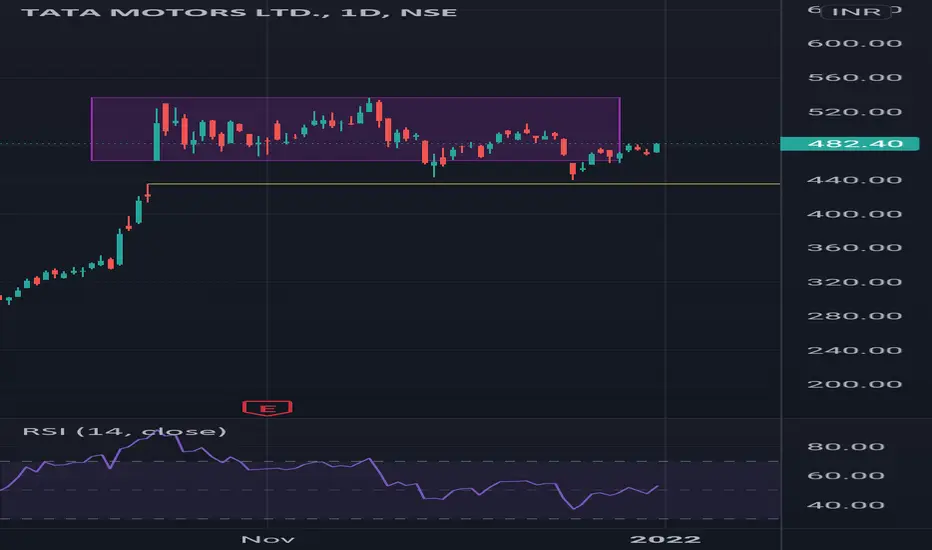The image size is (932, 550).
Task: Click the 2022 label on time axis
Action: click(x=665, y=539)
